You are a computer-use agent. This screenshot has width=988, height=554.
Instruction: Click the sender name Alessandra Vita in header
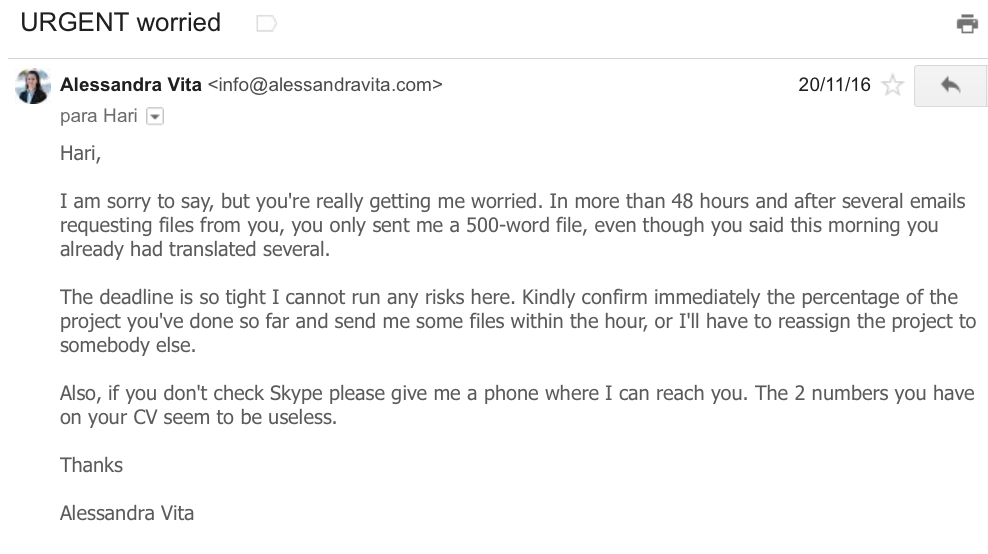coord(130,84)
